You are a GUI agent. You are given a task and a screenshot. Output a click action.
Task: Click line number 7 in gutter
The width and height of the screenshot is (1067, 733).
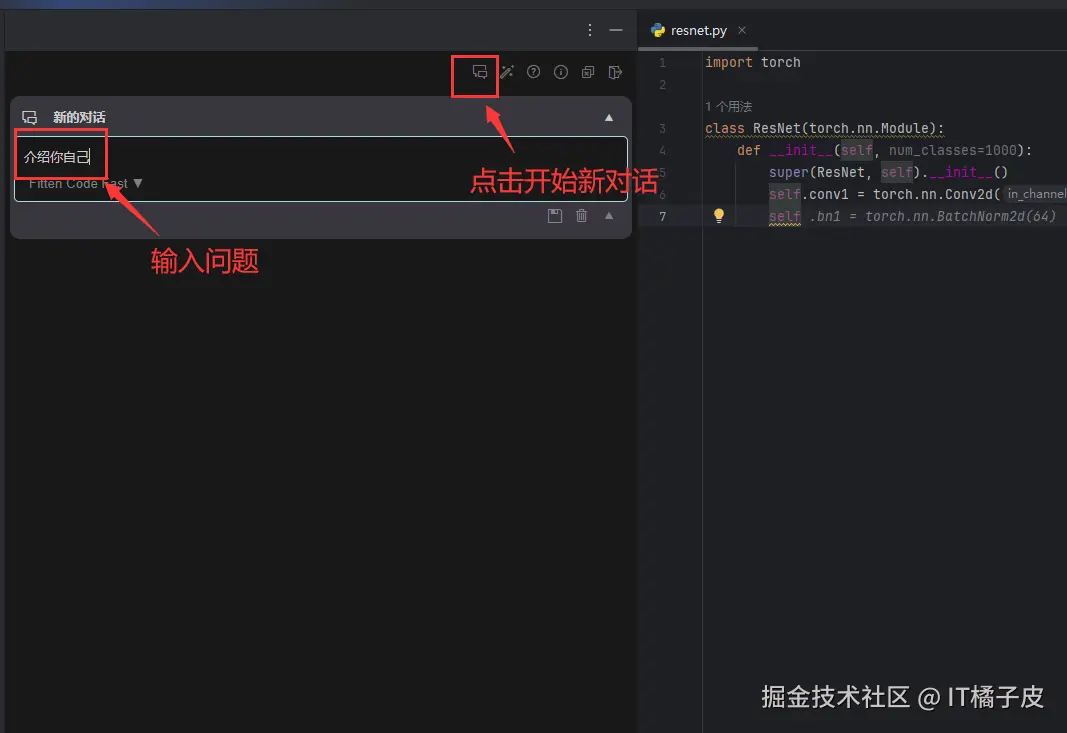click(x=663, y=216)
